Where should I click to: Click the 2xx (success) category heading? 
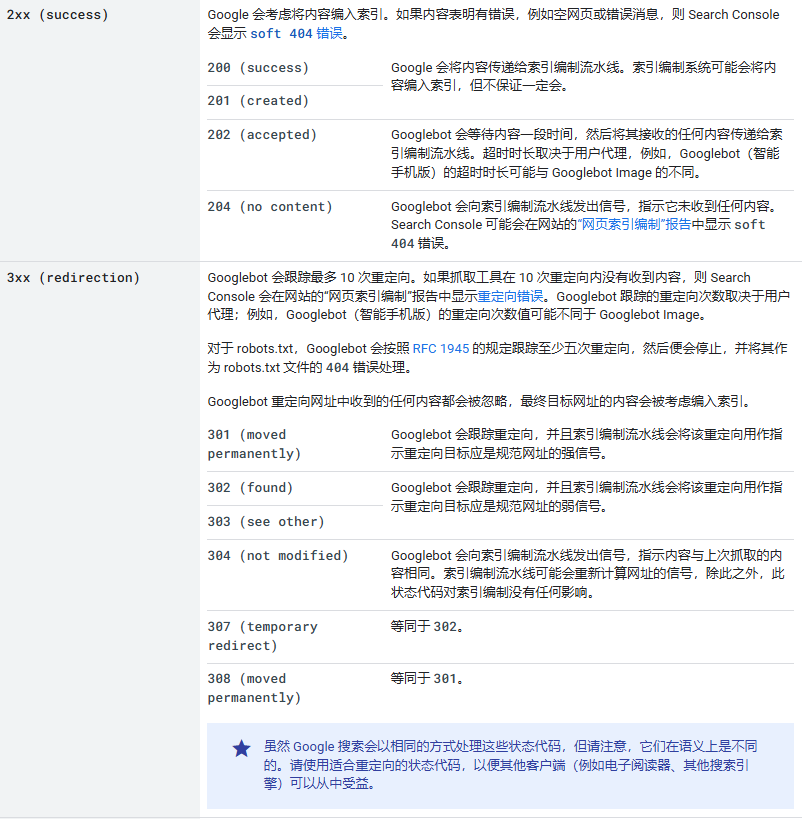point(58,15)
